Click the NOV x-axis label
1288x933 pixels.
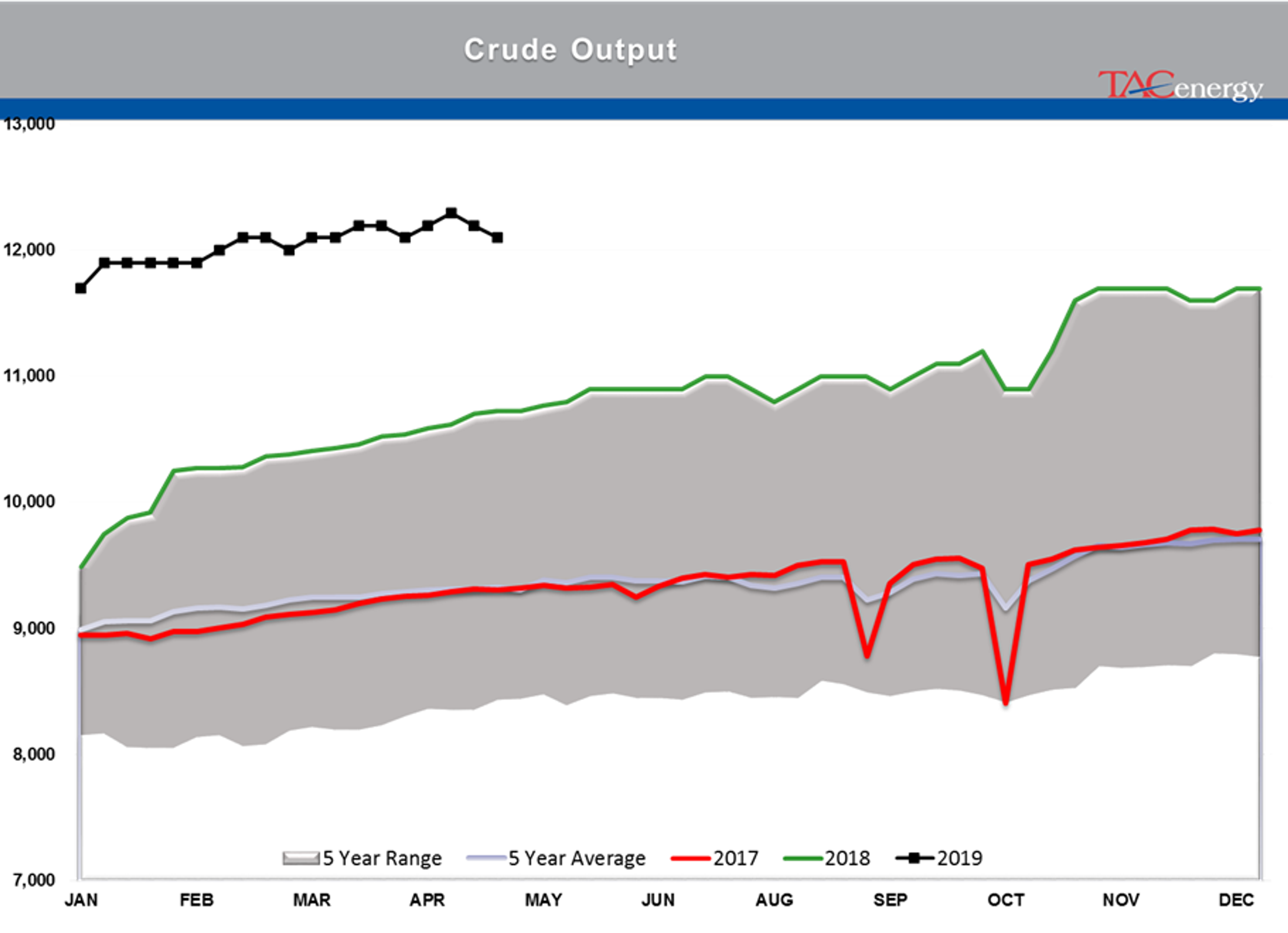pyautogui.click(x=1121, y=900)
